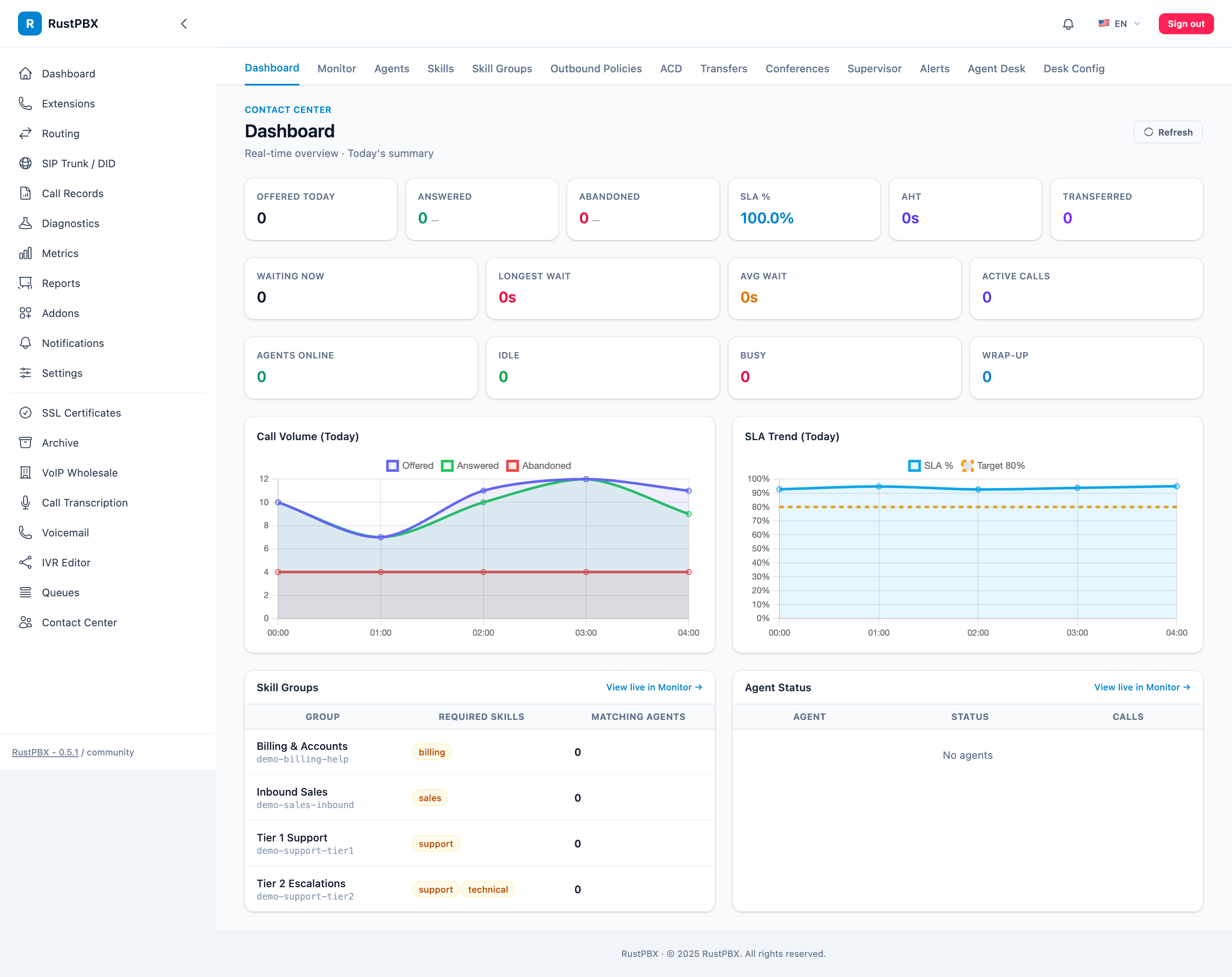Click the RustPBX logo
Viewport: 1232px width, 977px height.
tap(30, 24)
